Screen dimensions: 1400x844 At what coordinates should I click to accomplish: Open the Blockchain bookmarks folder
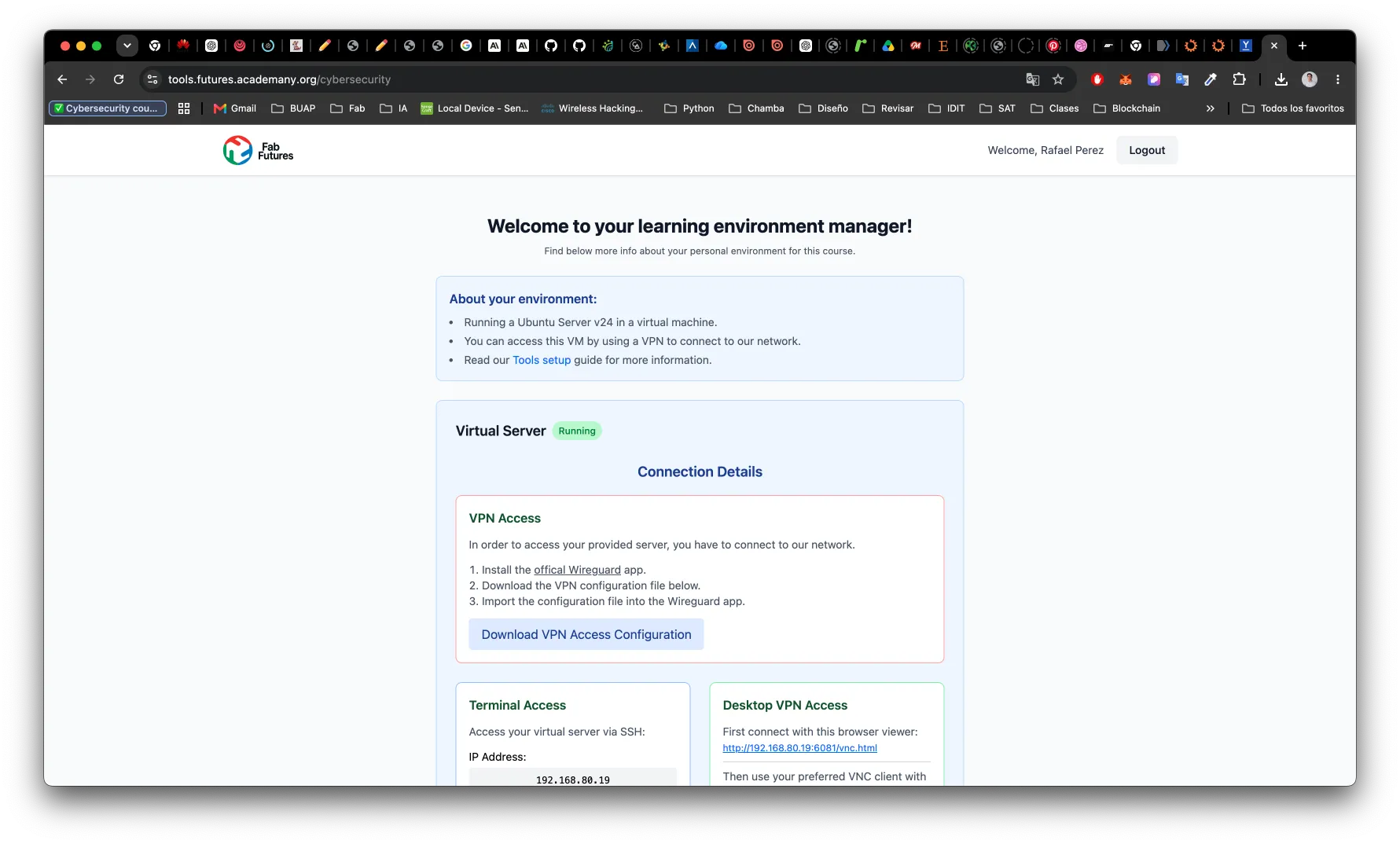1126,108
